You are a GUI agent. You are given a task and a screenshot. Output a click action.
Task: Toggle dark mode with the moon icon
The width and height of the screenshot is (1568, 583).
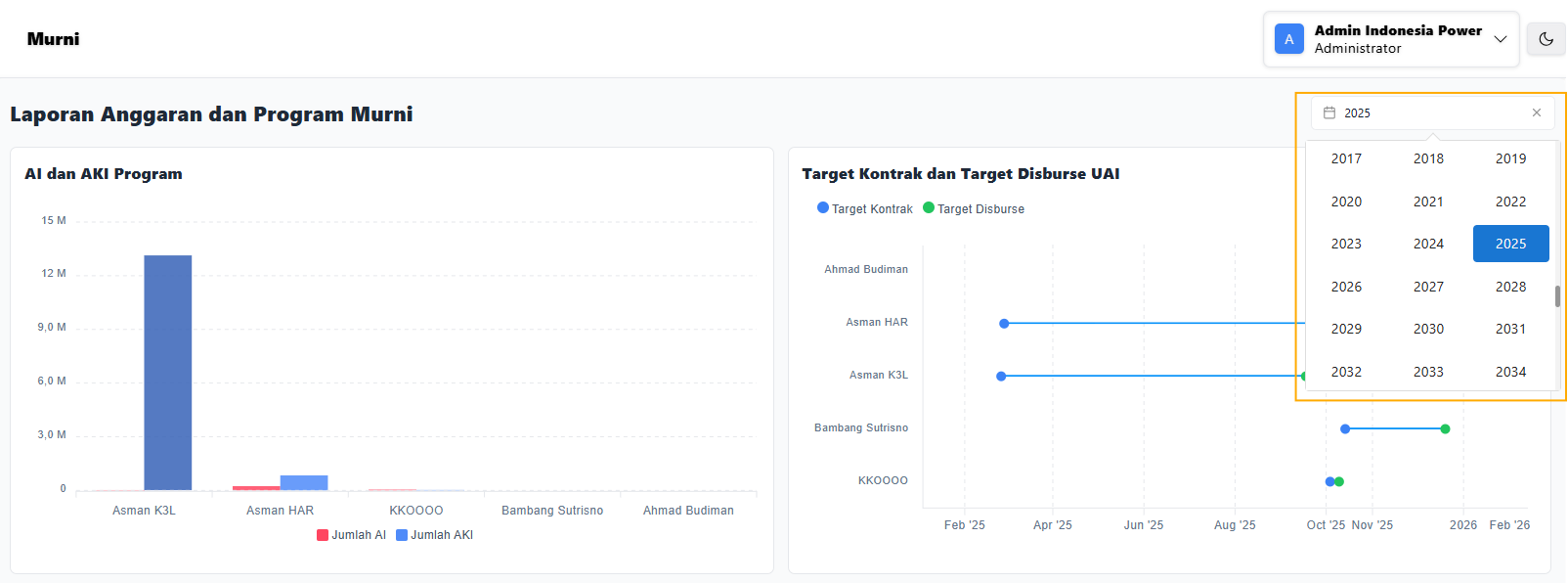[x=1546, y=39]
